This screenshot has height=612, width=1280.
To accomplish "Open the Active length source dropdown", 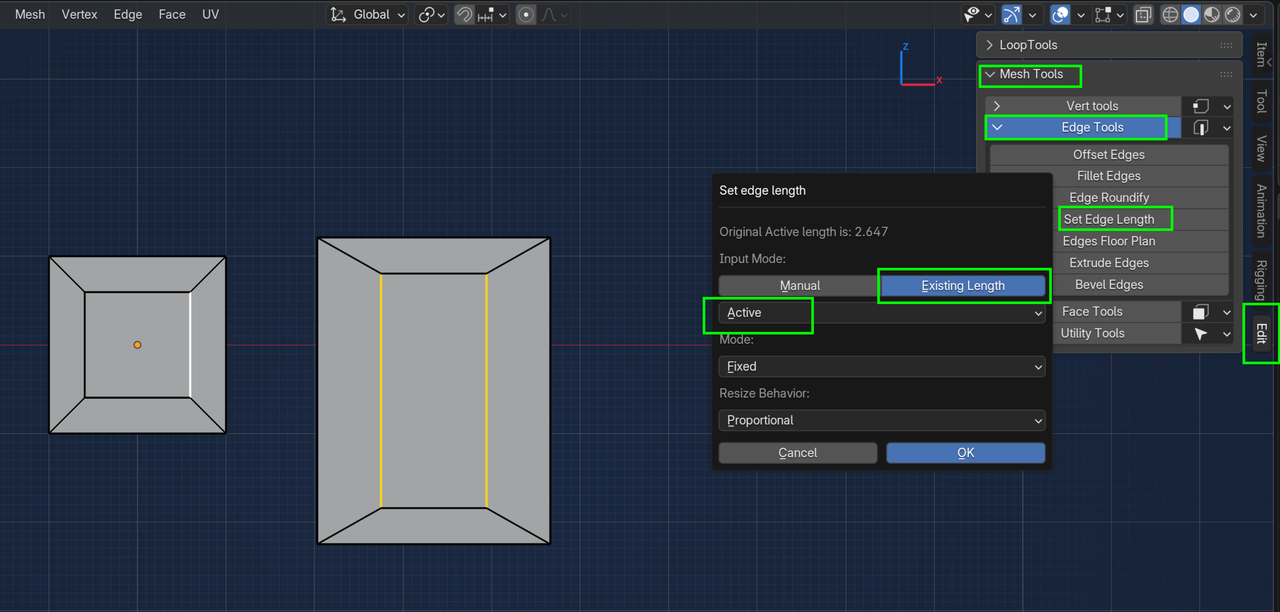I will [882, 313].
